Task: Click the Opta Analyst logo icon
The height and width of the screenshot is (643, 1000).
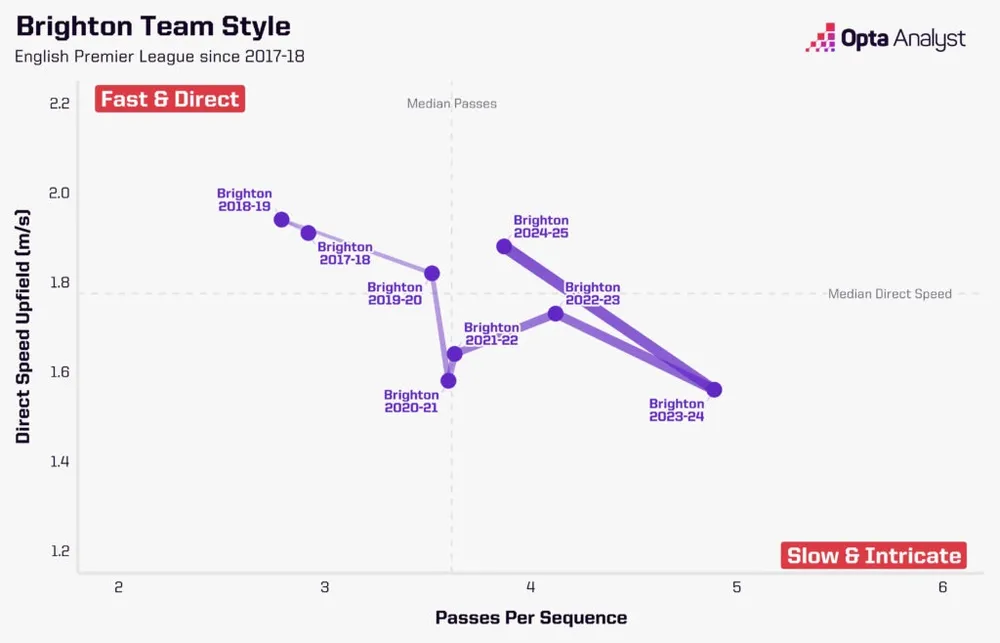Action: click(x=820, y=40)
